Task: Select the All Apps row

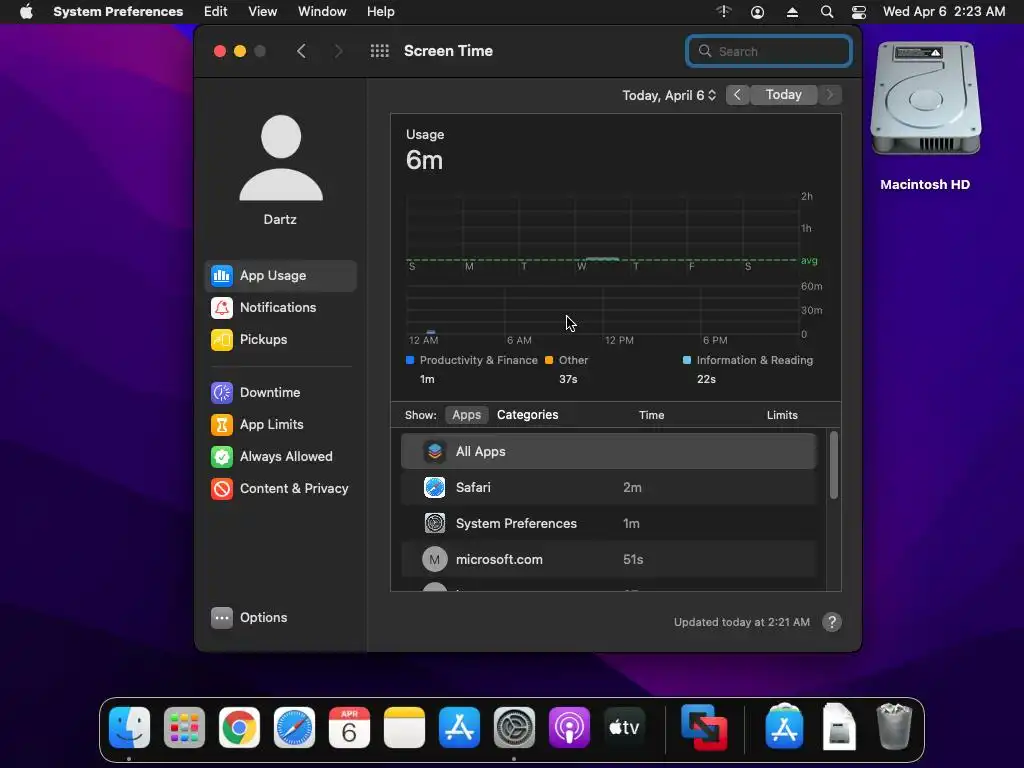Action: (x=608, y=451)
